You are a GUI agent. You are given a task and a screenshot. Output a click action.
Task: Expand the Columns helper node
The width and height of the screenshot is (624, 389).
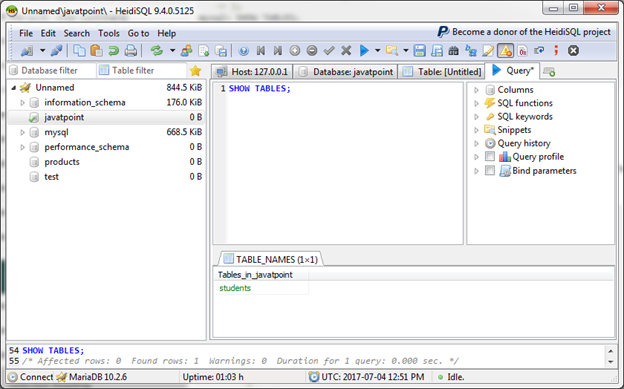point(476,90)
